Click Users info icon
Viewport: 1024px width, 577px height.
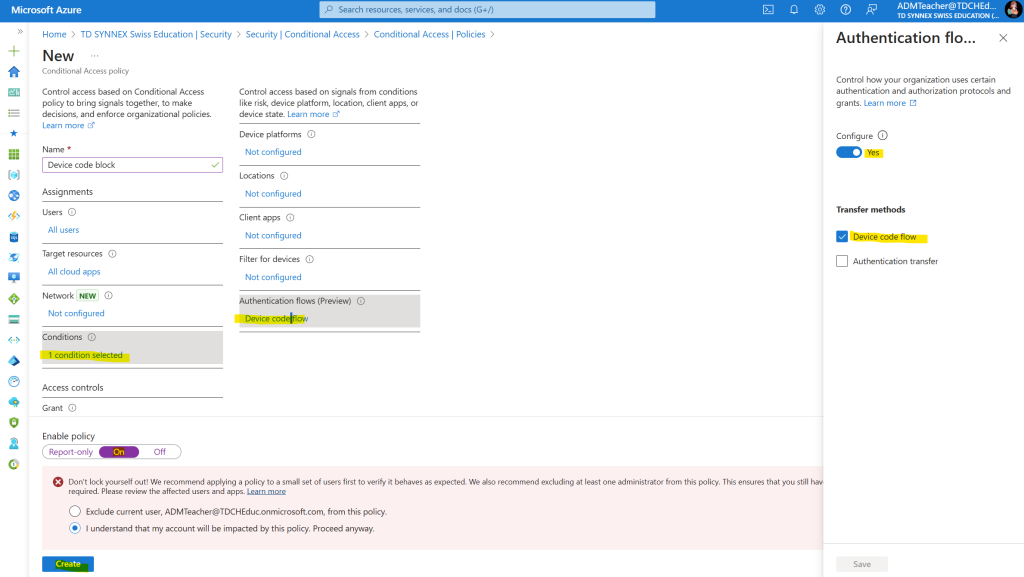pos(72,212)
